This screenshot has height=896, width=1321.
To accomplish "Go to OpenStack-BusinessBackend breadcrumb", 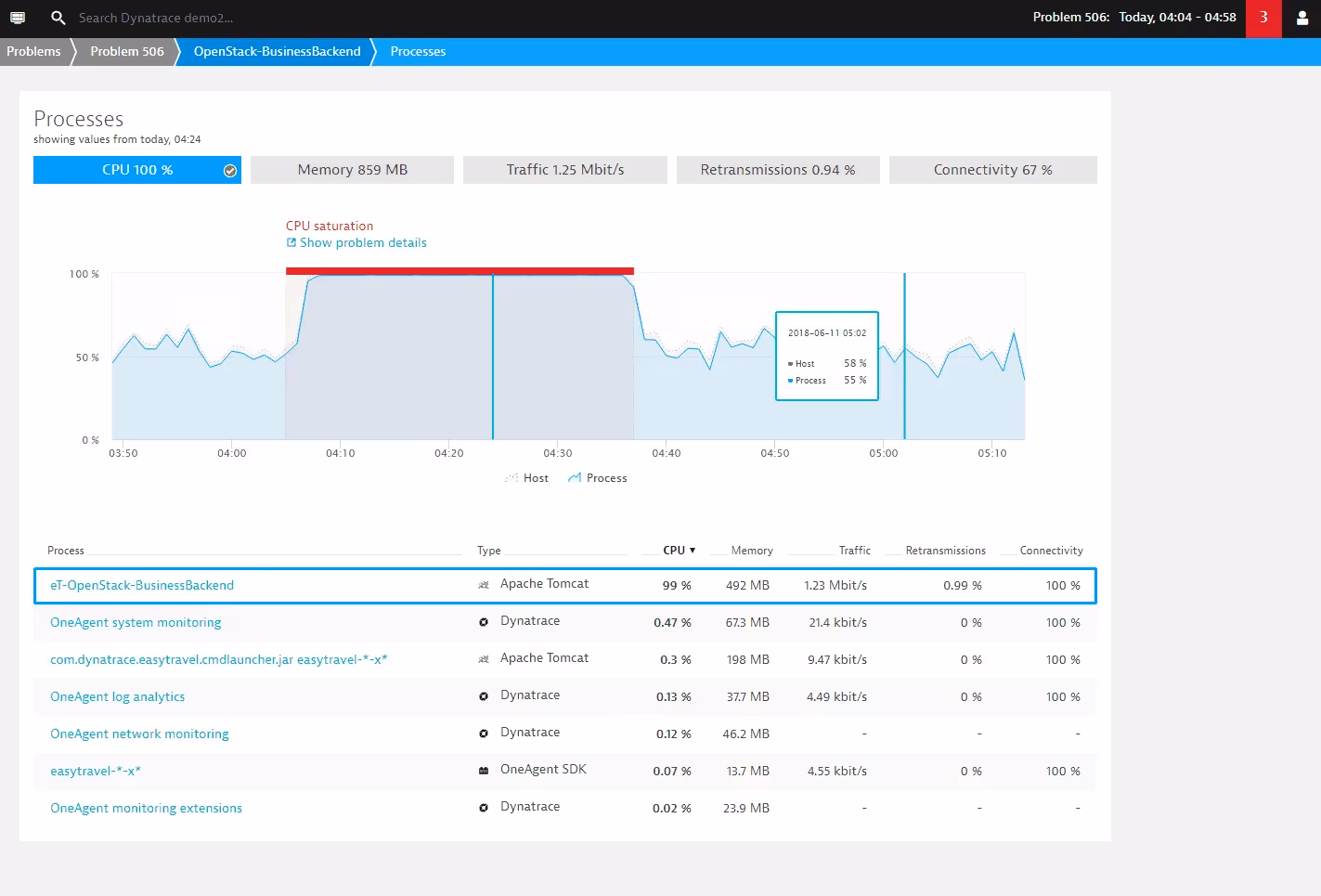I will (x=277, y=52).
